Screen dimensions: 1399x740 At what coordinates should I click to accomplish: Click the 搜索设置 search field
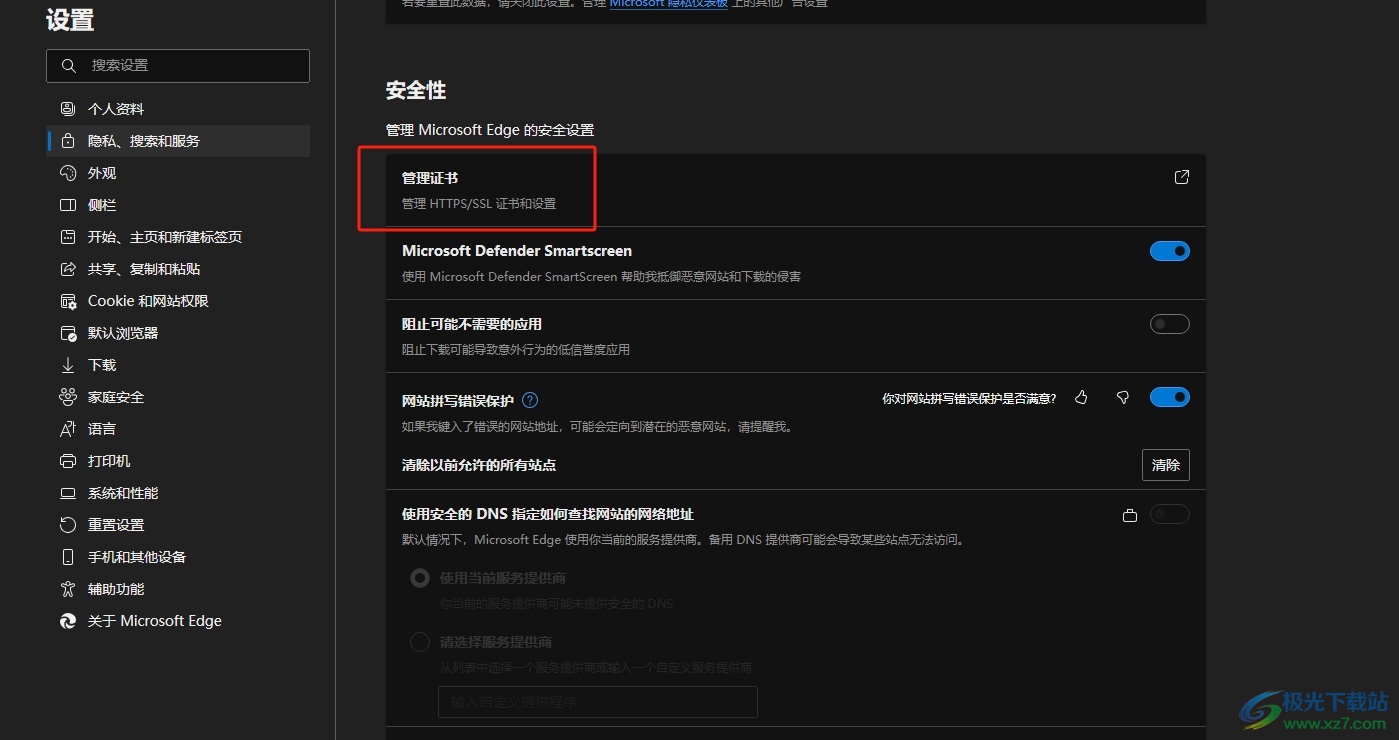click(178, 65)
